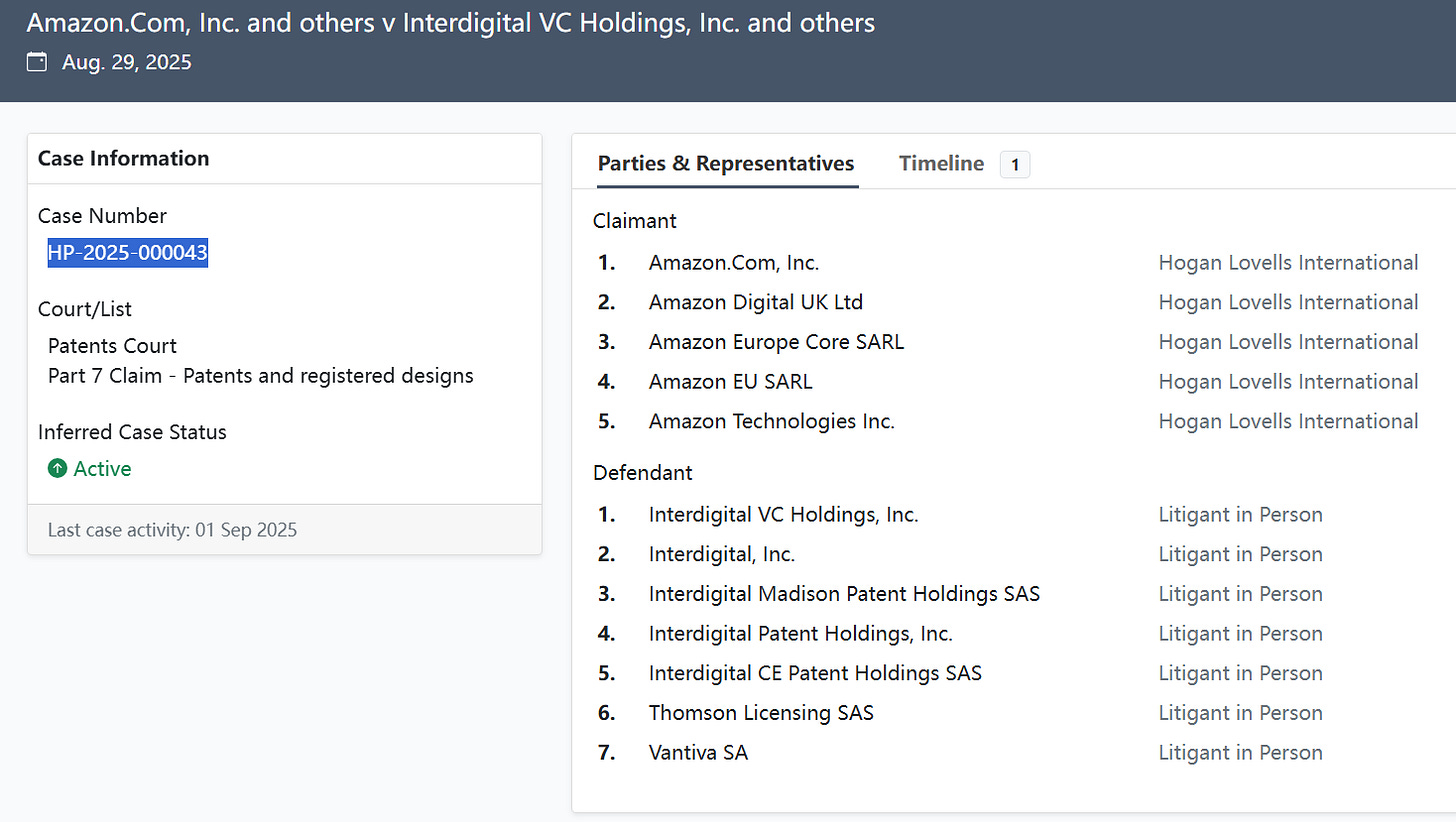
Task: Click defendant Interdigital VC Holdings, Inc.
Action: point(783,515)
